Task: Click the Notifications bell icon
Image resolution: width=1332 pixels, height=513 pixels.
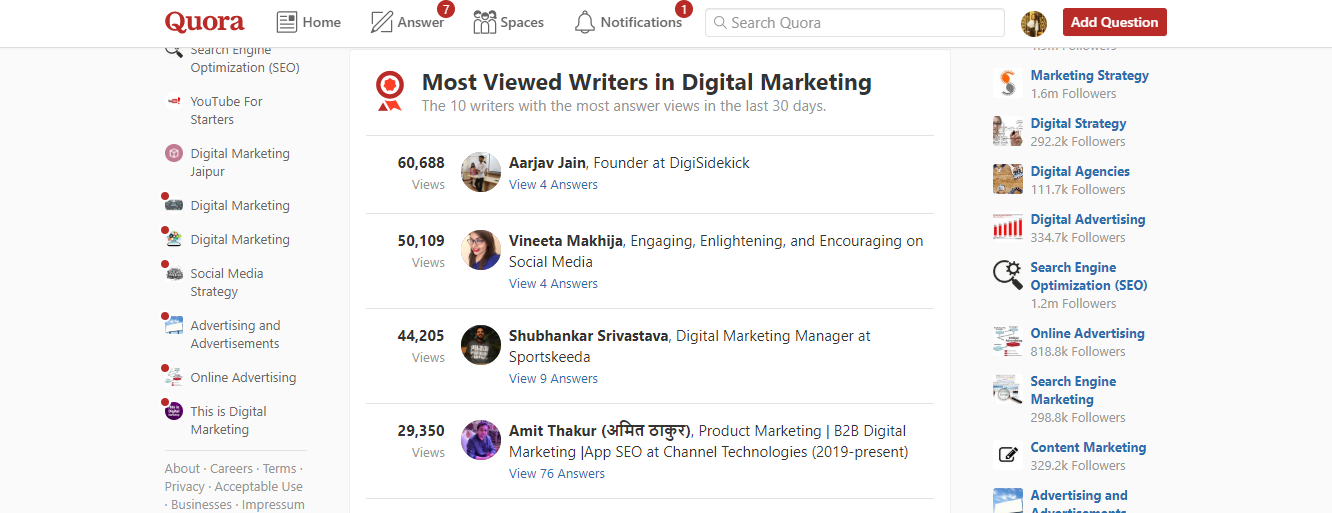Action: click(585, 22)
